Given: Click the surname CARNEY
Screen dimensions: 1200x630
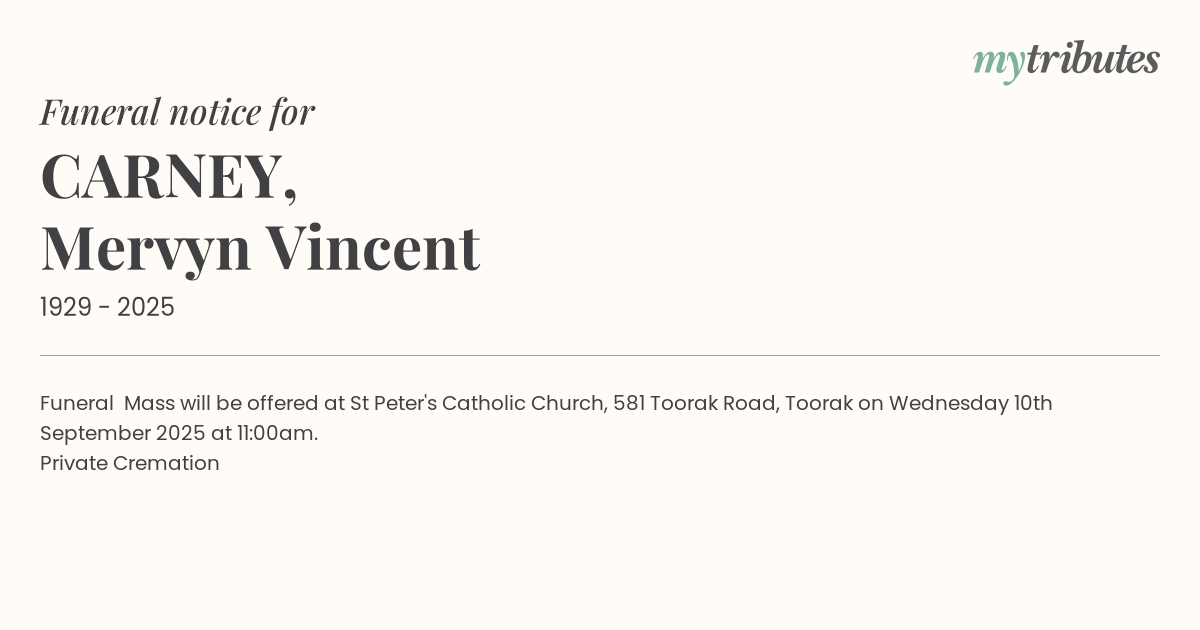Looking at the screenshot, I should point(161,176).
